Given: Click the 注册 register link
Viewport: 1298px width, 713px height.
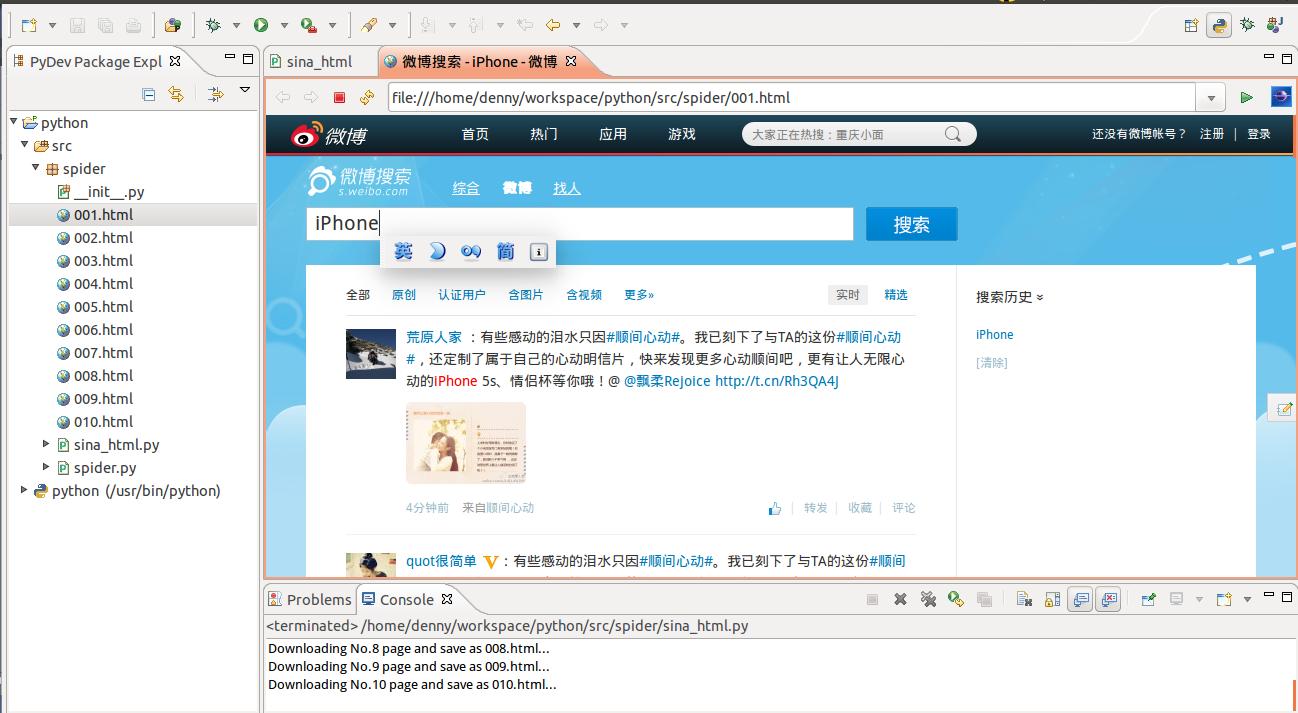Looking at the screenshot, I should click(x=1212, y=134).
